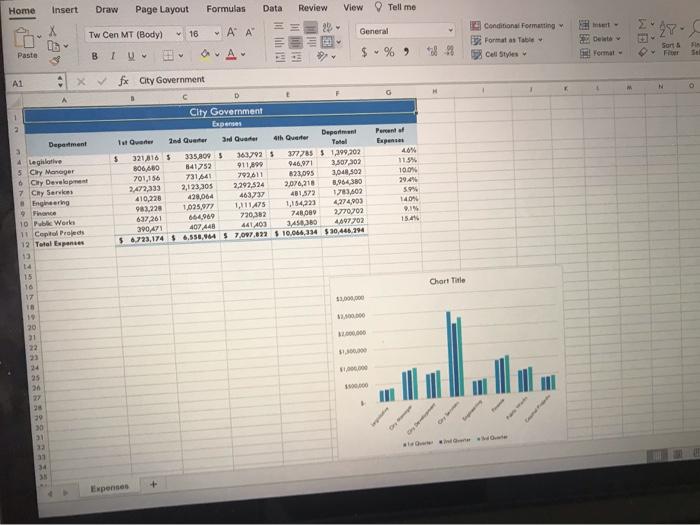Click the Clear eraser icon
Screen dimensions: 700x525
click(643, 52)
